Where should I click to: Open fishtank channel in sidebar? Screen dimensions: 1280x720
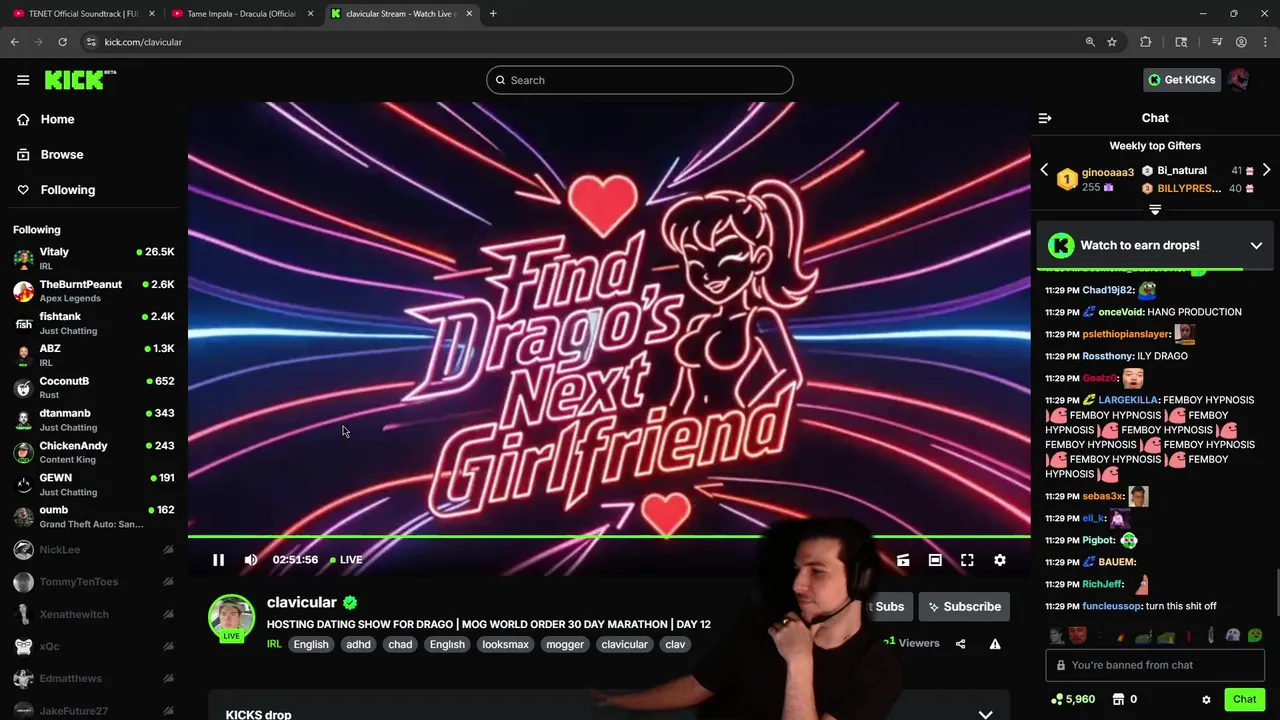click(93, 323)
